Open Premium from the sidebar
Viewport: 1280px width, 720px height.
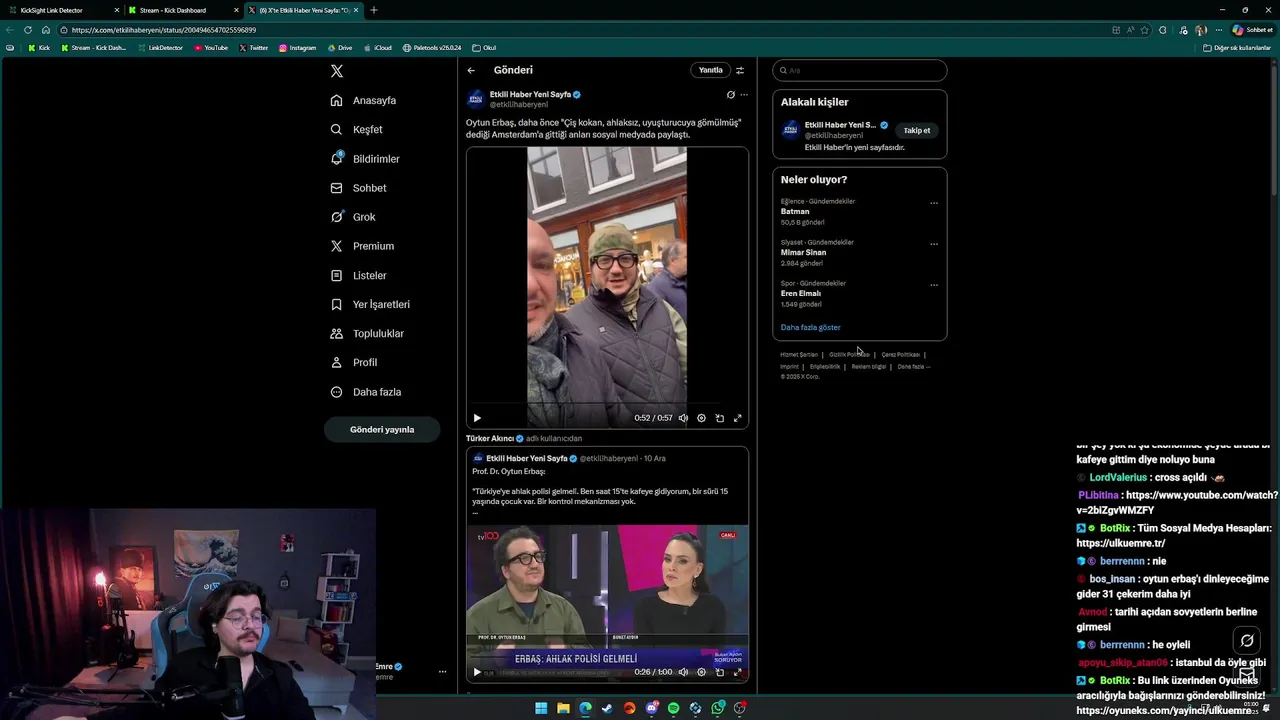pyautogui.click(x=362, y=246)
